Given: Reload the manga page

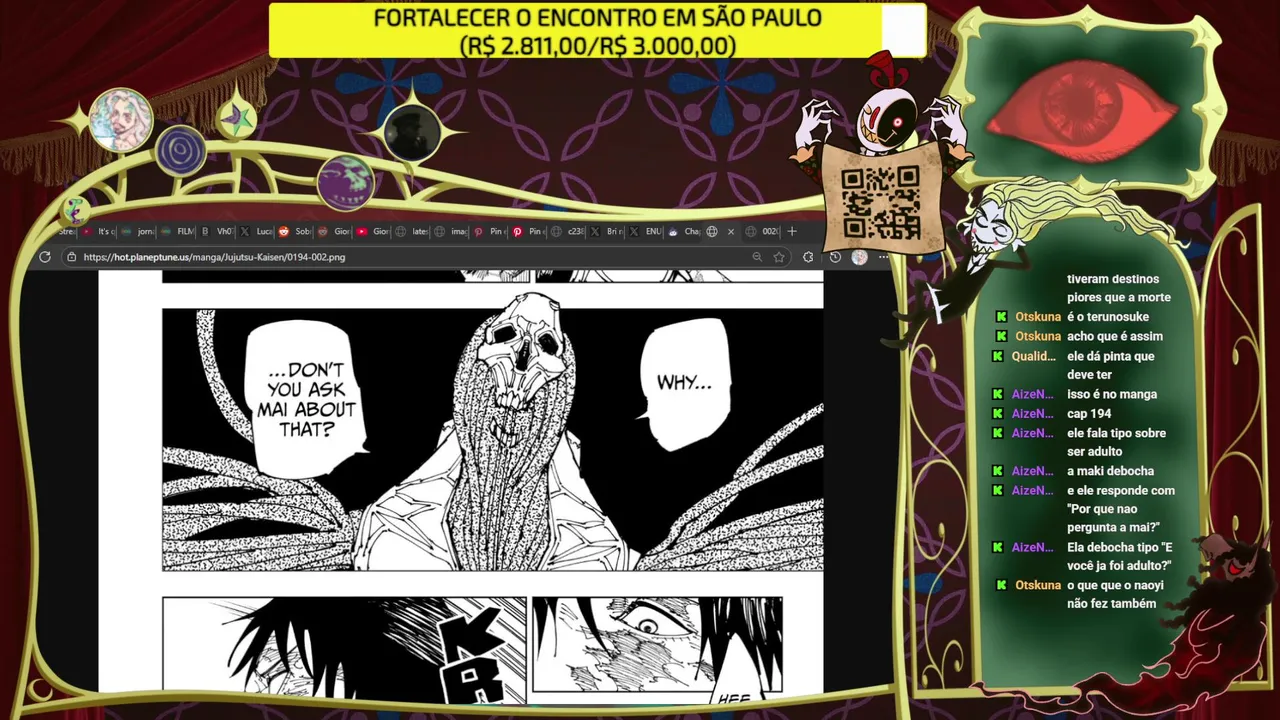Looking at the screenshot, I should tap(45, 257).
